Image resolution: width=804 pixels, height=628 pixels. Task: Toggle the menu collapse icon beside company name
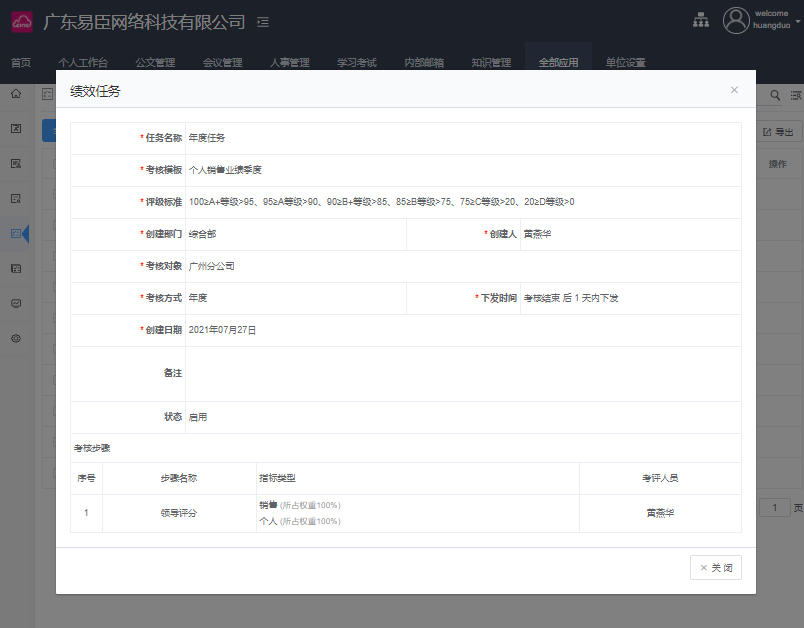click(263, 22)
